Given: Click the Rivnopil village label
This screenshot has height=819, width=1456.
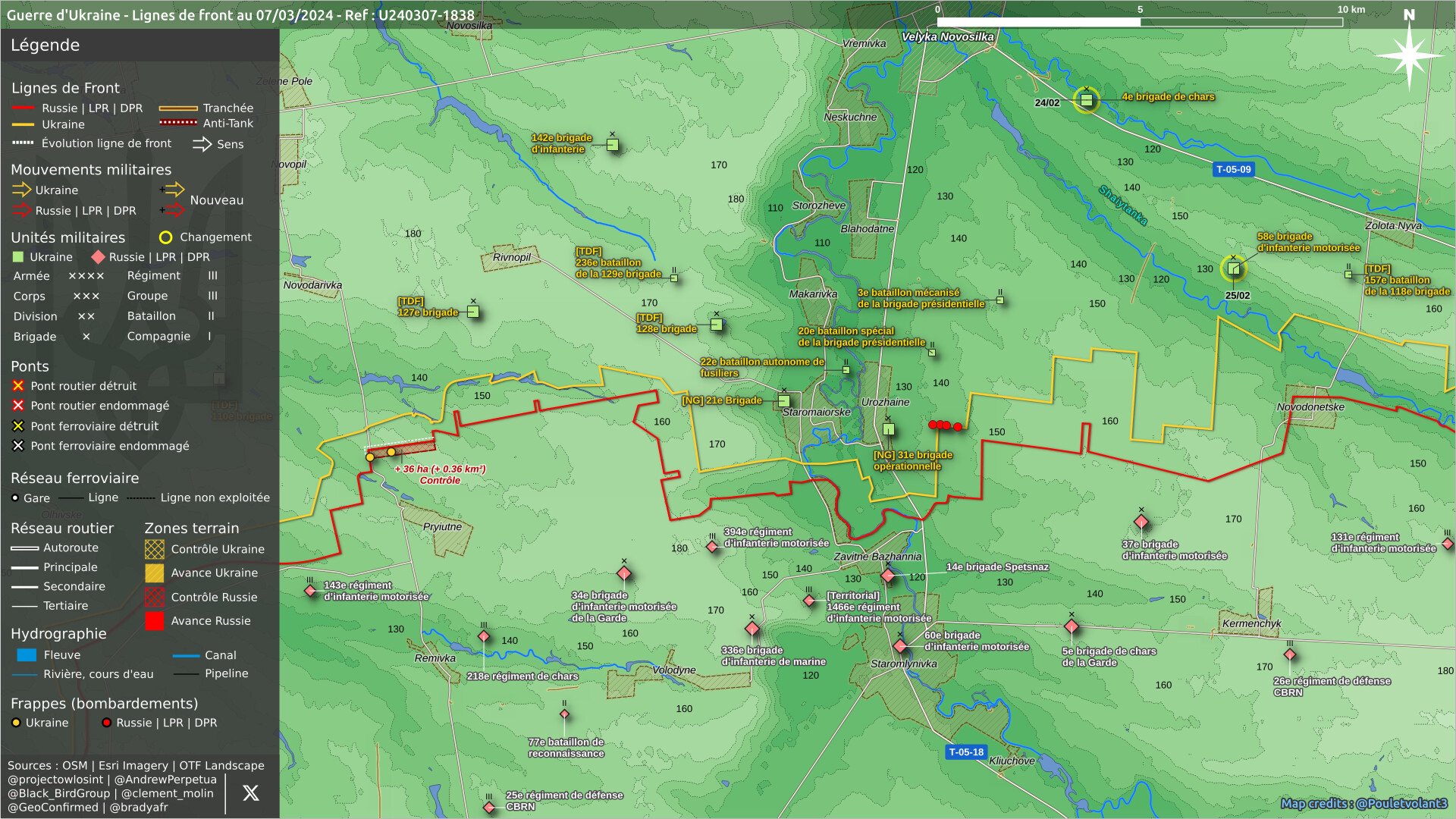Looking at the screenshot, I should 512,257.
